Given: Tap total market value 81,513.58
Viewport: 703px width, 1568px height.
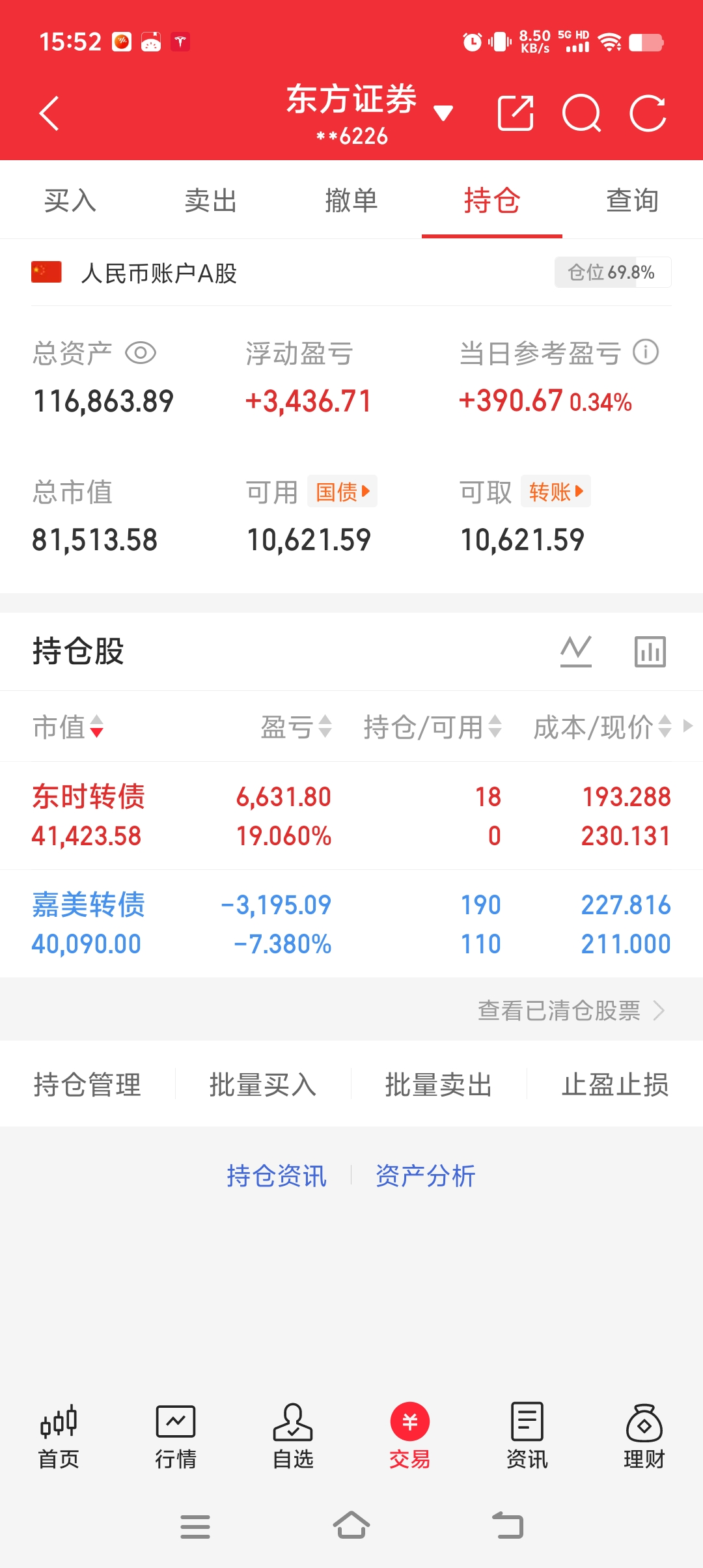Looking at the screenshot, I should pyautogui.click(x=95, y=540).
